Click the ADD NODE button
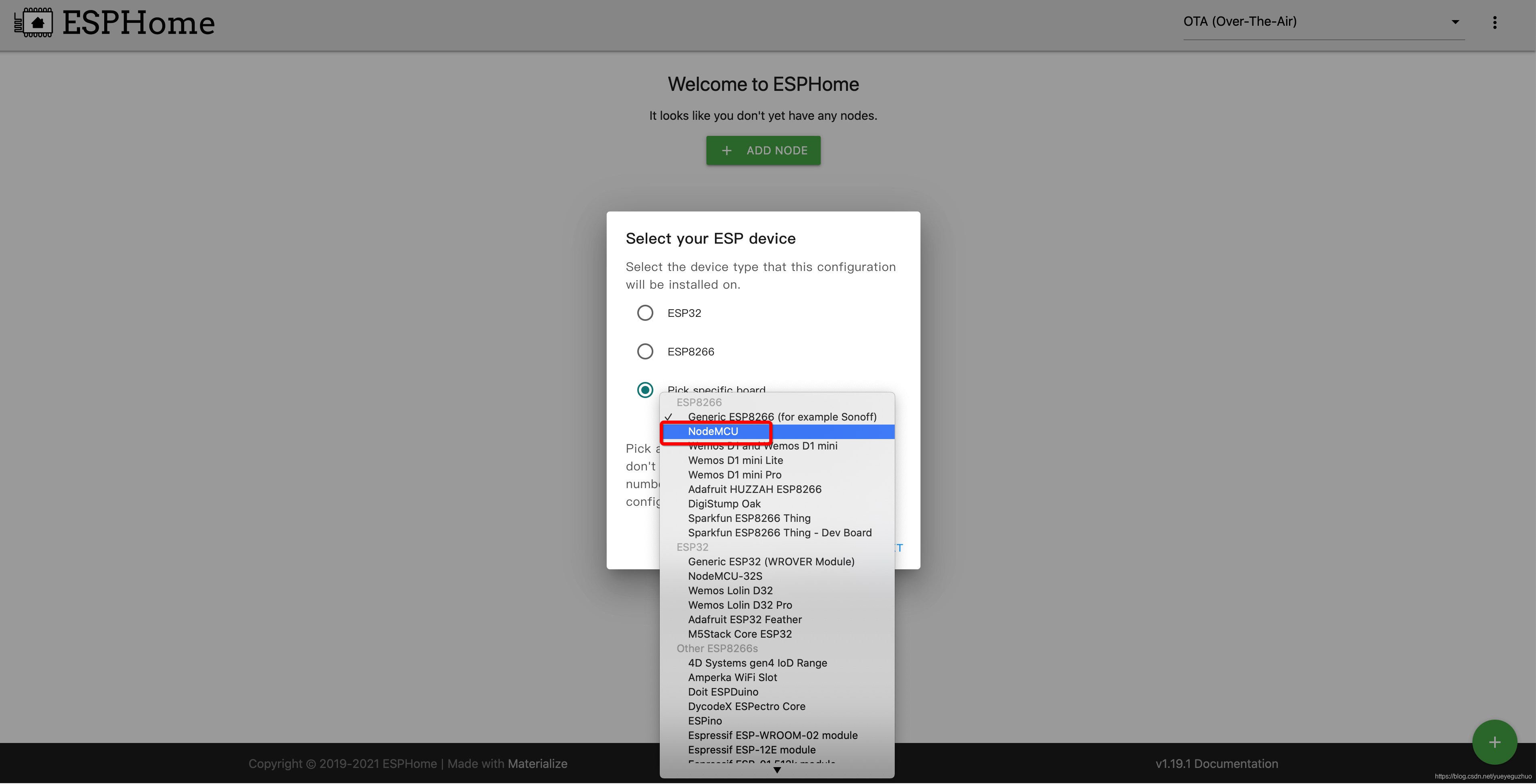 [763, 151]
